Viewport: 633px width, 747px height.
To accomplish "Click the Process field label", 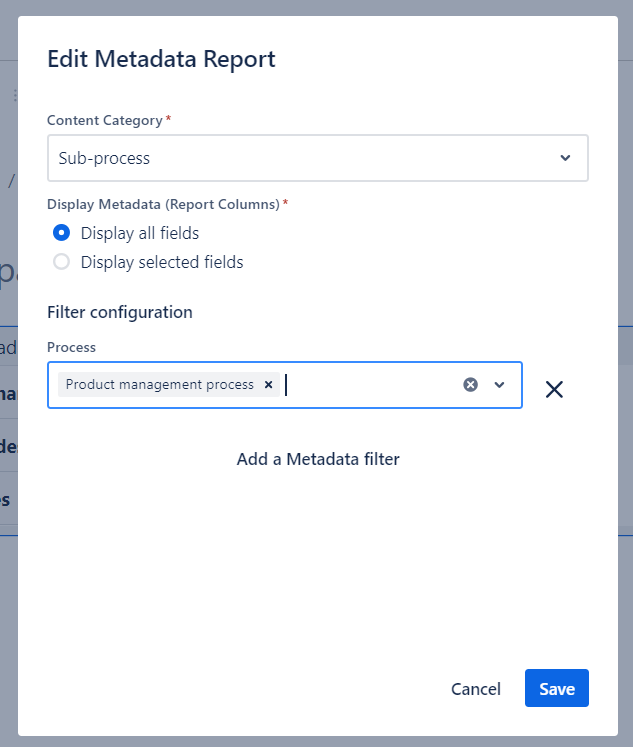I will pos(72,347).
